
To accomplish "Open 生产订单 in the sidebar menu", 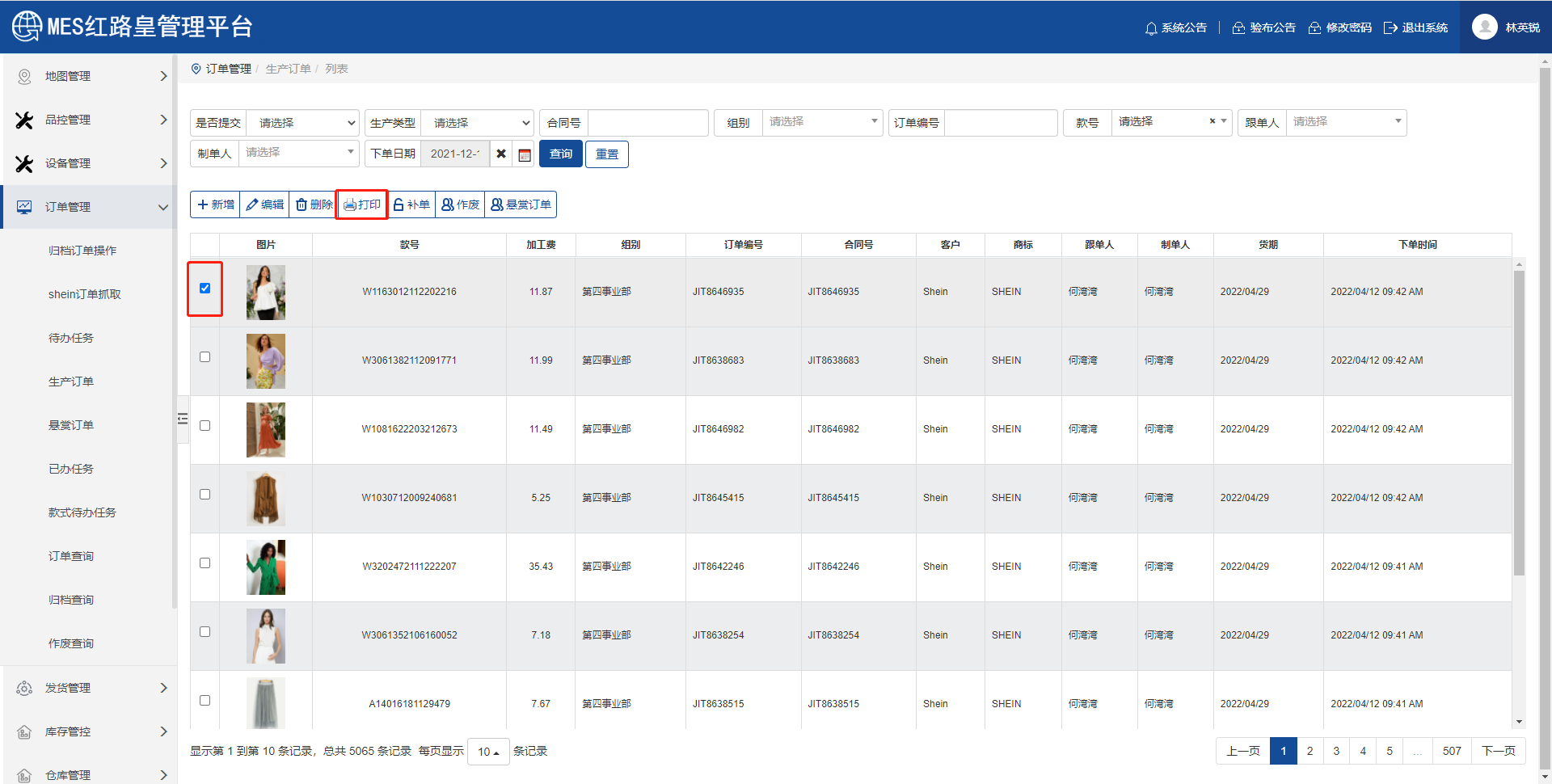I will pyautogui.click(x=71, y=381).
